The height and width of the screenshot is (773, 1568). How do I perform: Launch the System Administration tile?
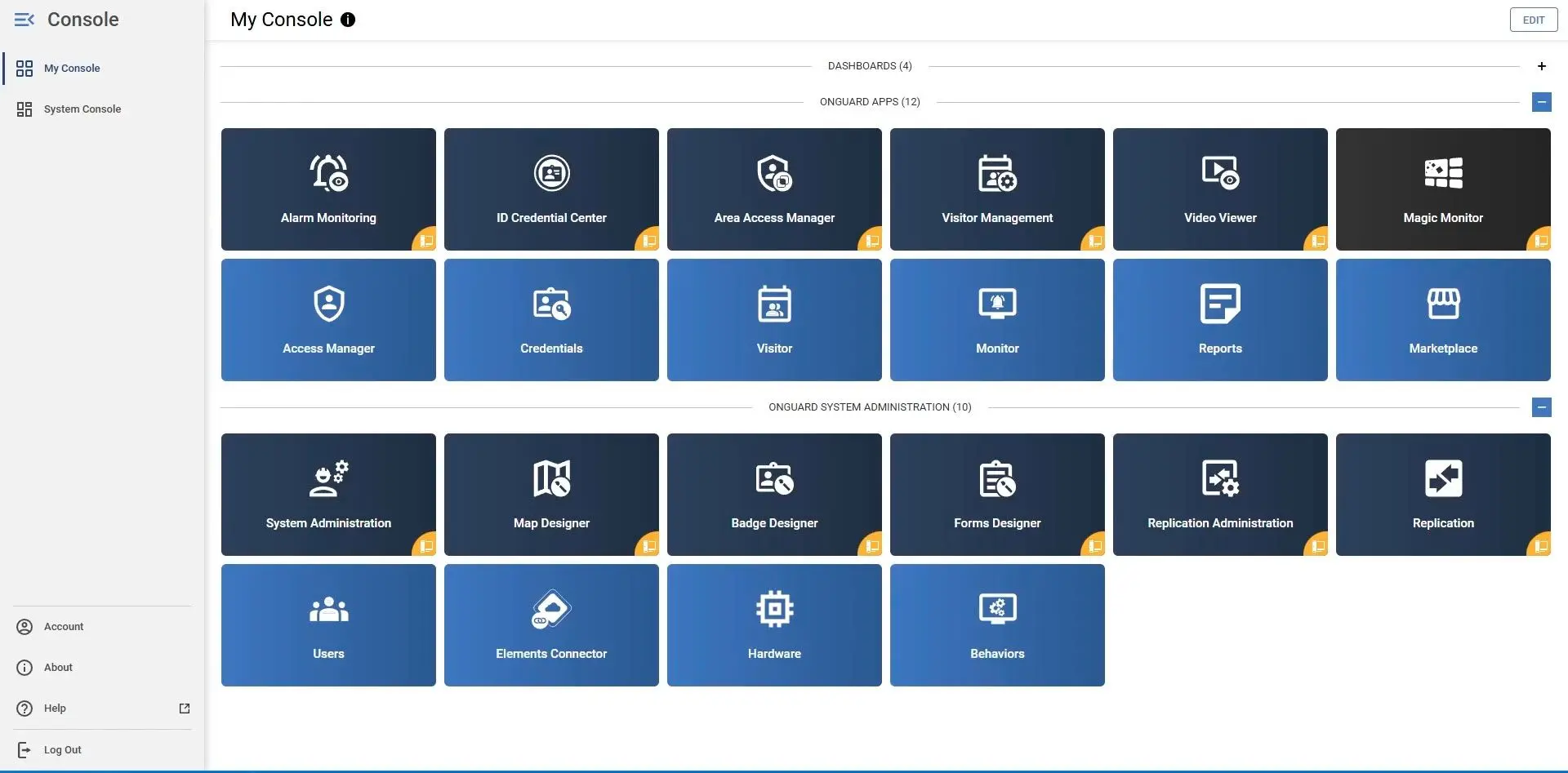point(328,495)
